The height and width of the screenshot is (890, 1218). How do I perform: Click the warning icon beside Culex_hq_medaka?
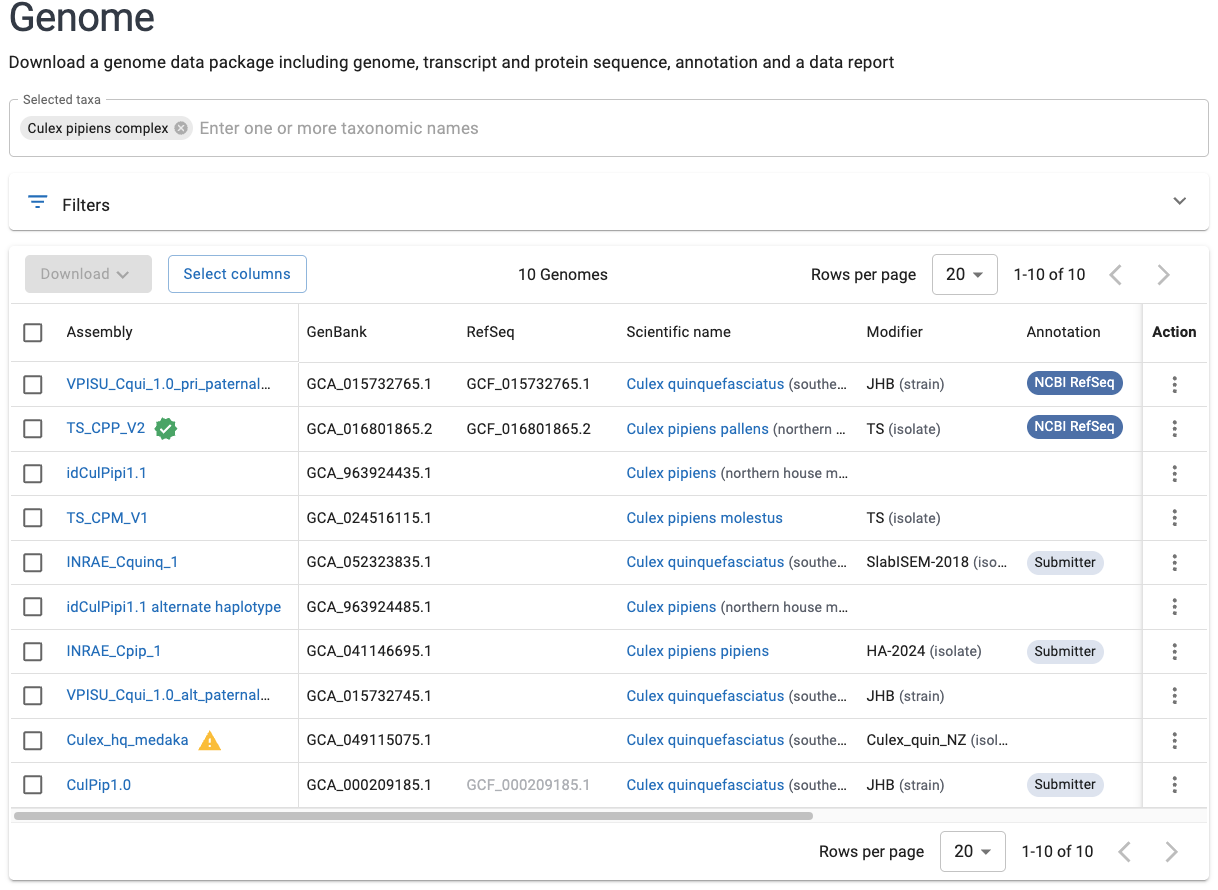point(209,740)
